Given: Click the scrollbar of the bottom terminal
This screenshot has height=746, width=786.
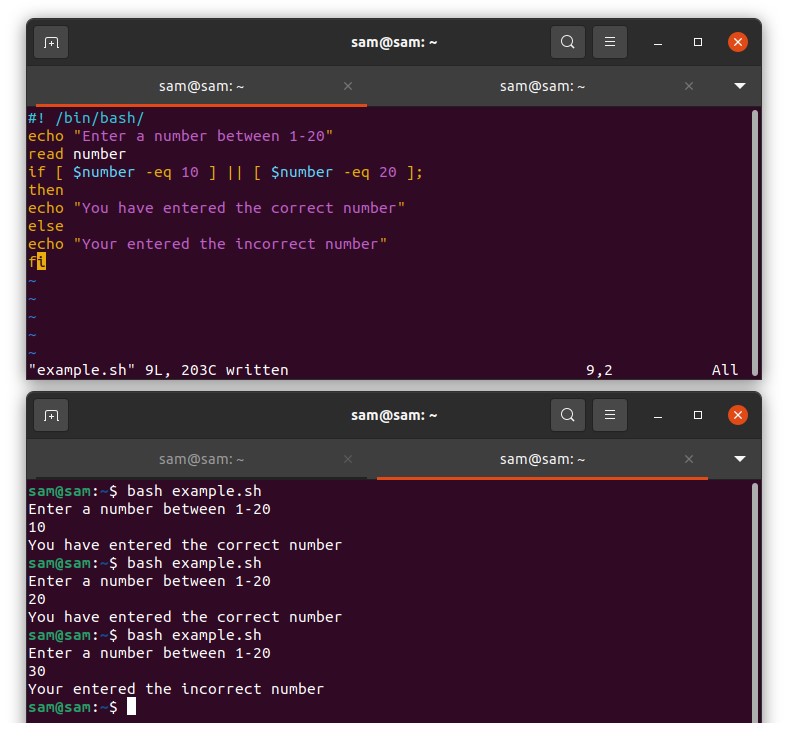Looking at the screenshot, I should coord(755,603).
